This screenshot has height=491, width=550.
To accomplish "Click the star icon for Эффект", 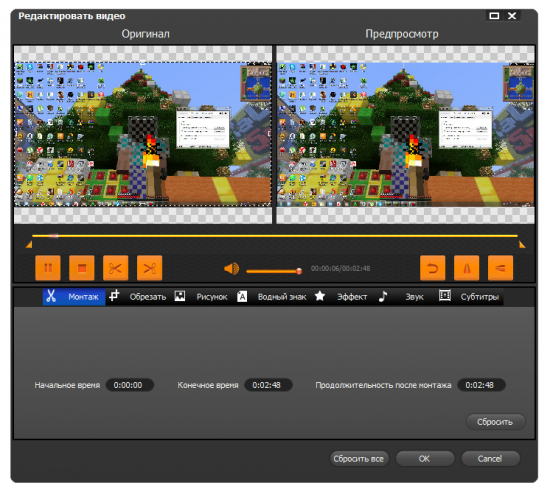I will click(x=320, y=296).
